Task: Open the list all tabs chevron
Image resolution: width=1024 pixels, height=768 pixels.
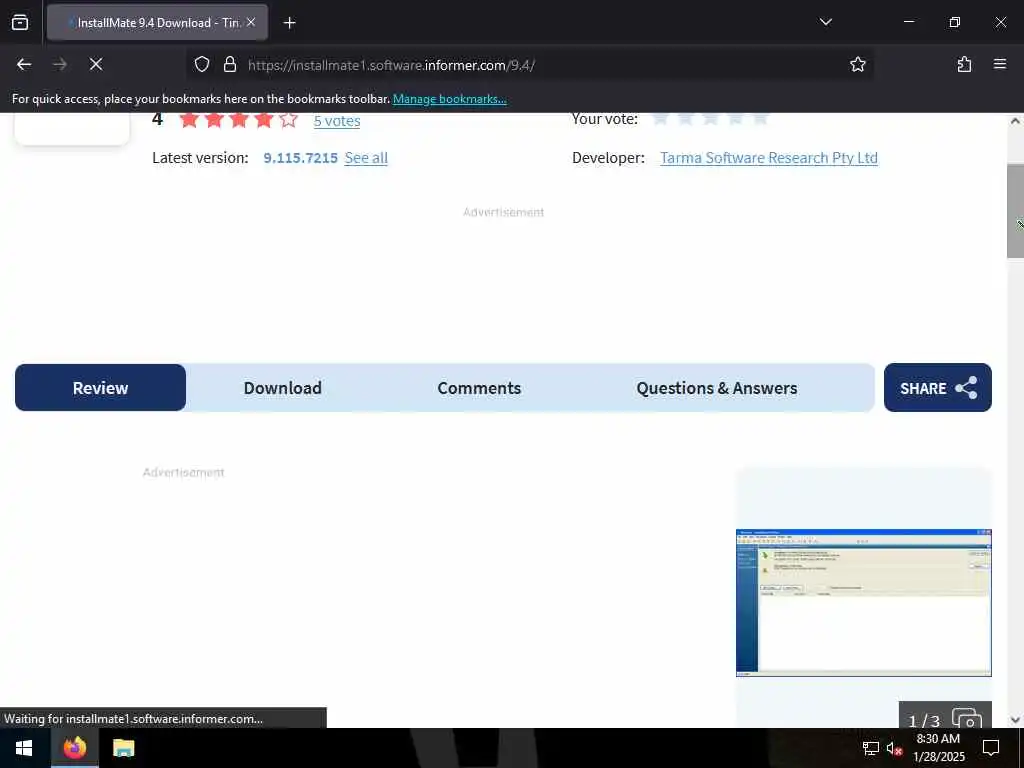Action: (825, 22)
